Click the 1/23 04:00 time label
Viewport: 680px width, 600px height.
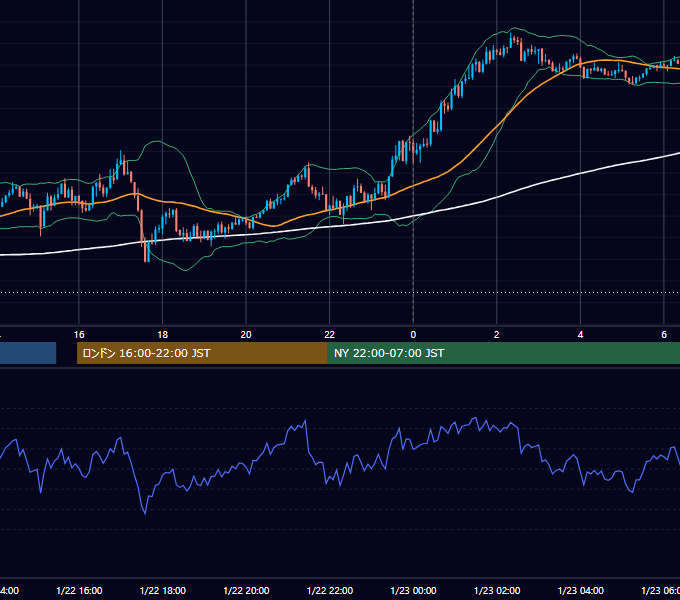[580, 590]
